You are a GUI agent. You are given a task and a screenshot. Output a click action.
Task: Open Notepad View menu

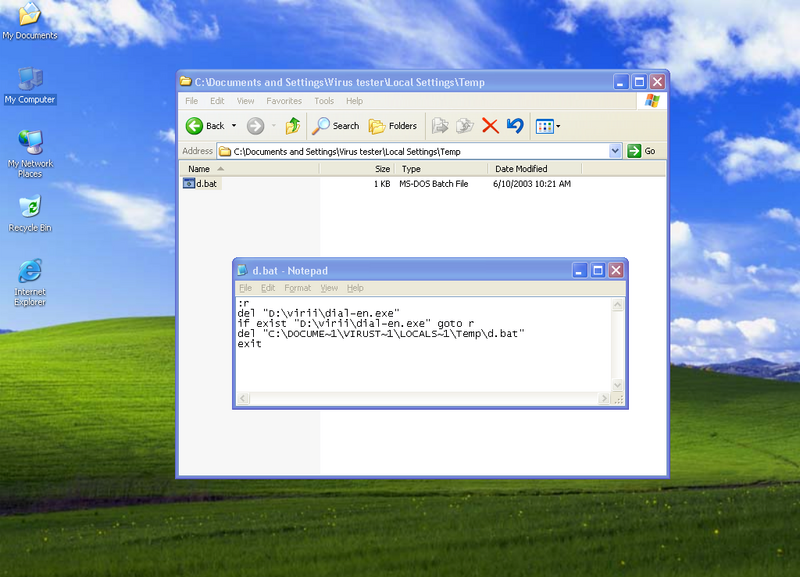click(x=329, y=288)
